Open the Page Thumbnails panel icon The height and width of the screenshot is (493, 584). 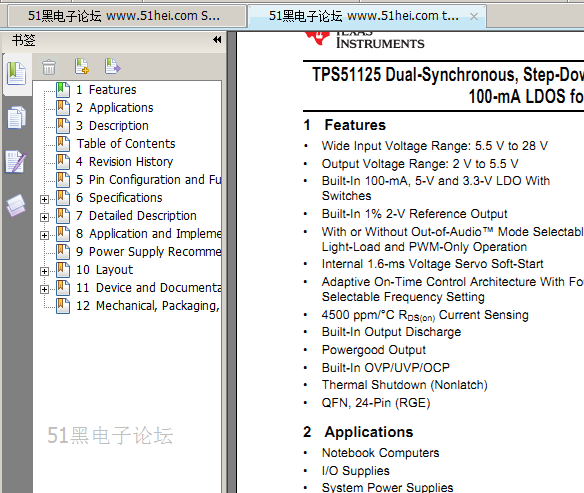(16, 118)
